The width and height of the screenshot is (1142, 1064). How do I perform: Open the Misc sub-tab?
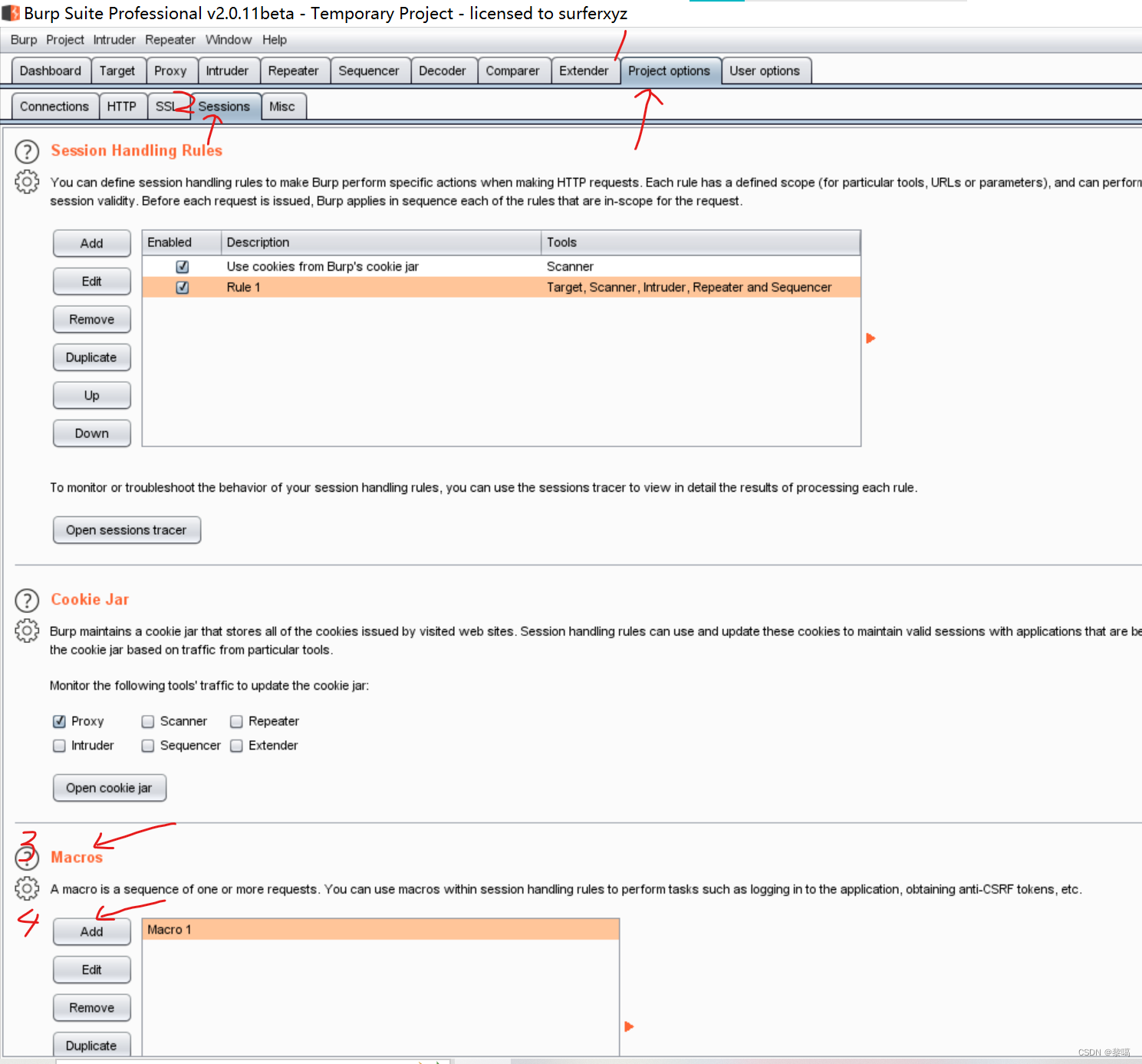pyautogui.click(x=282, y=107)
